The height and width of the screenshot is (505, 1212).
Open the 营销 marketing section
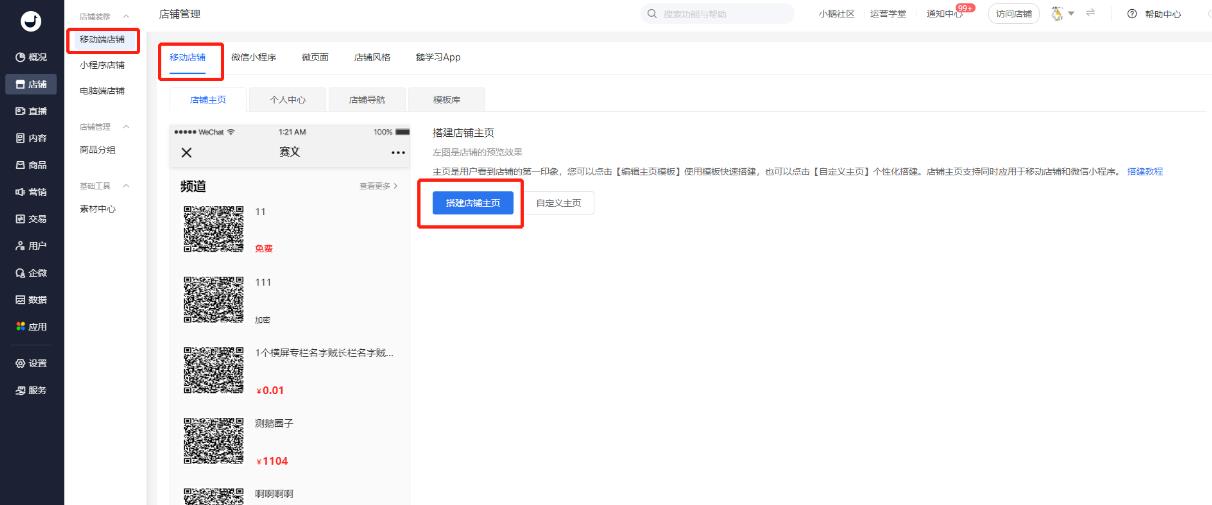point(31,192)
